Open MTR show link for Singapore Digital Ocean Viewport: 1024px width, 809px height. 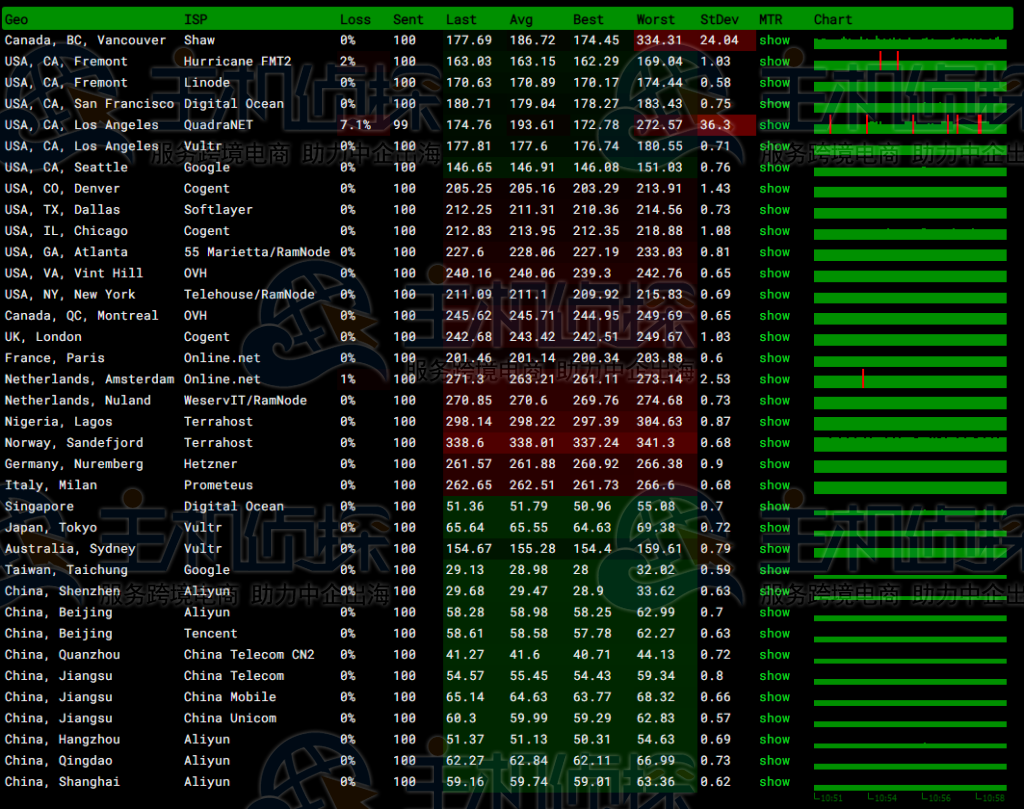774,507
